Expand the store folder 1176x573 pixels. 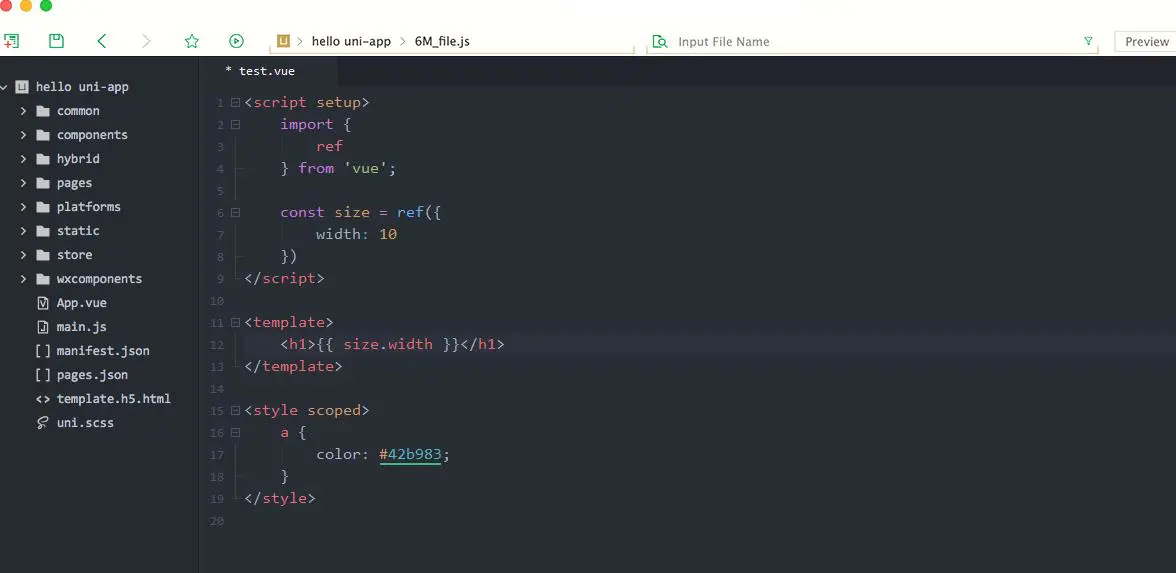(23, 255)
